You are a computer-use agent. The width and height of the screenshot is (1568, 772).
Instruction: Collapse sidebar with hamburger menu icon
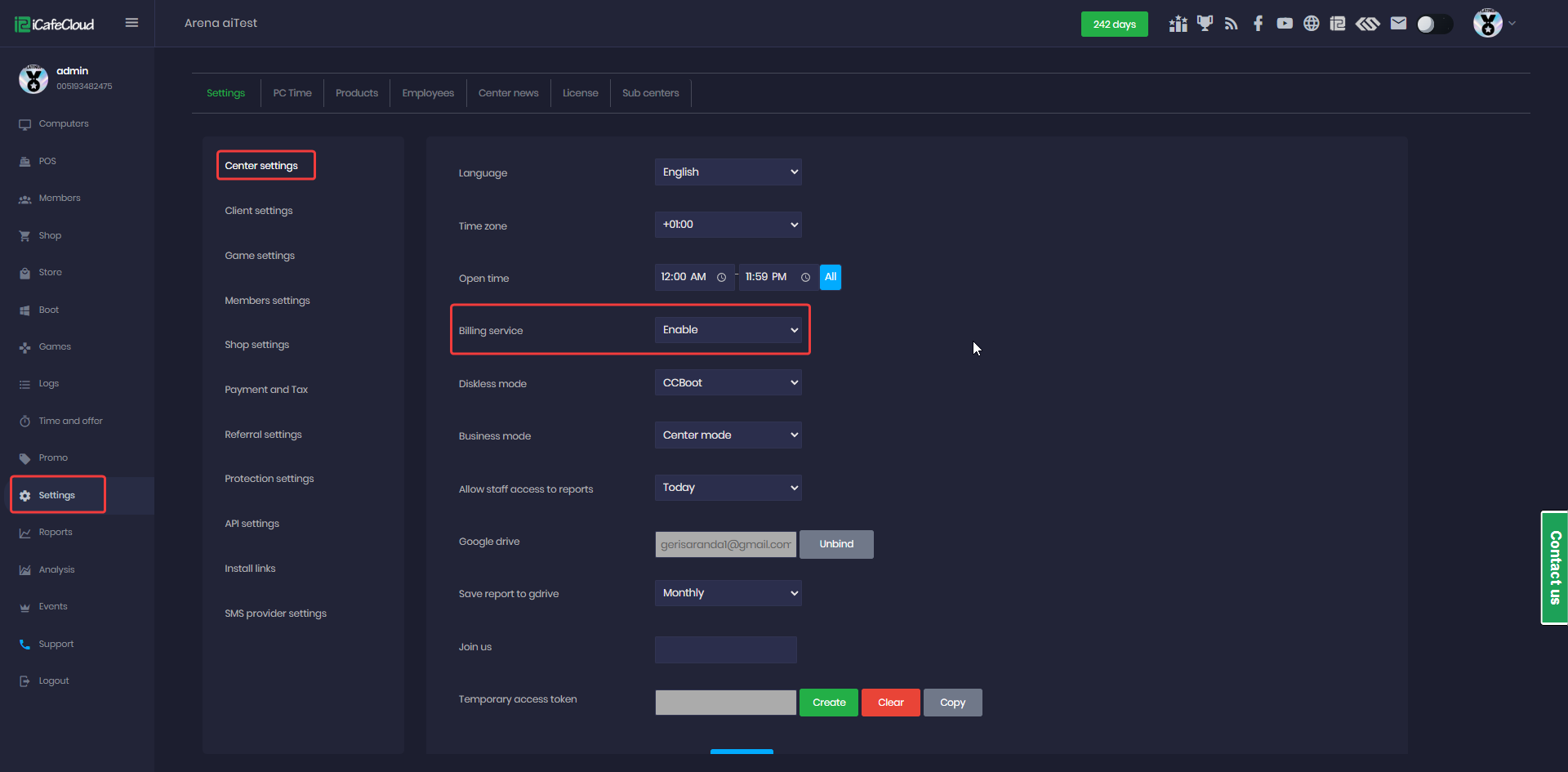(131, 23)
